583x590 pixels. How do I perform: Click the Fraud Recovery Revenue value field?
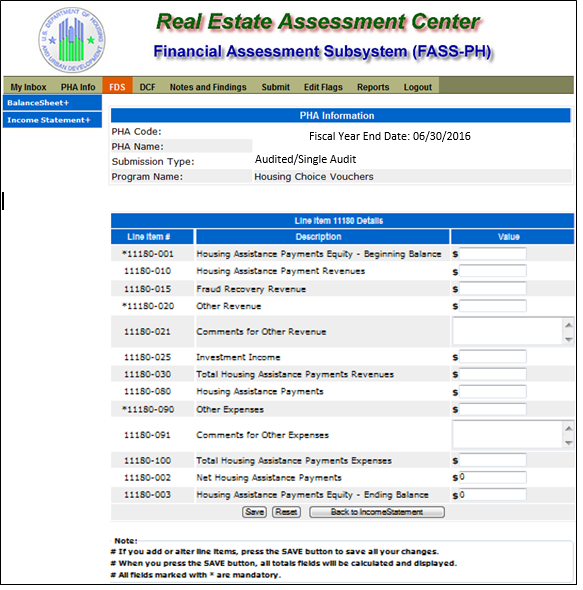coord(493,289)
